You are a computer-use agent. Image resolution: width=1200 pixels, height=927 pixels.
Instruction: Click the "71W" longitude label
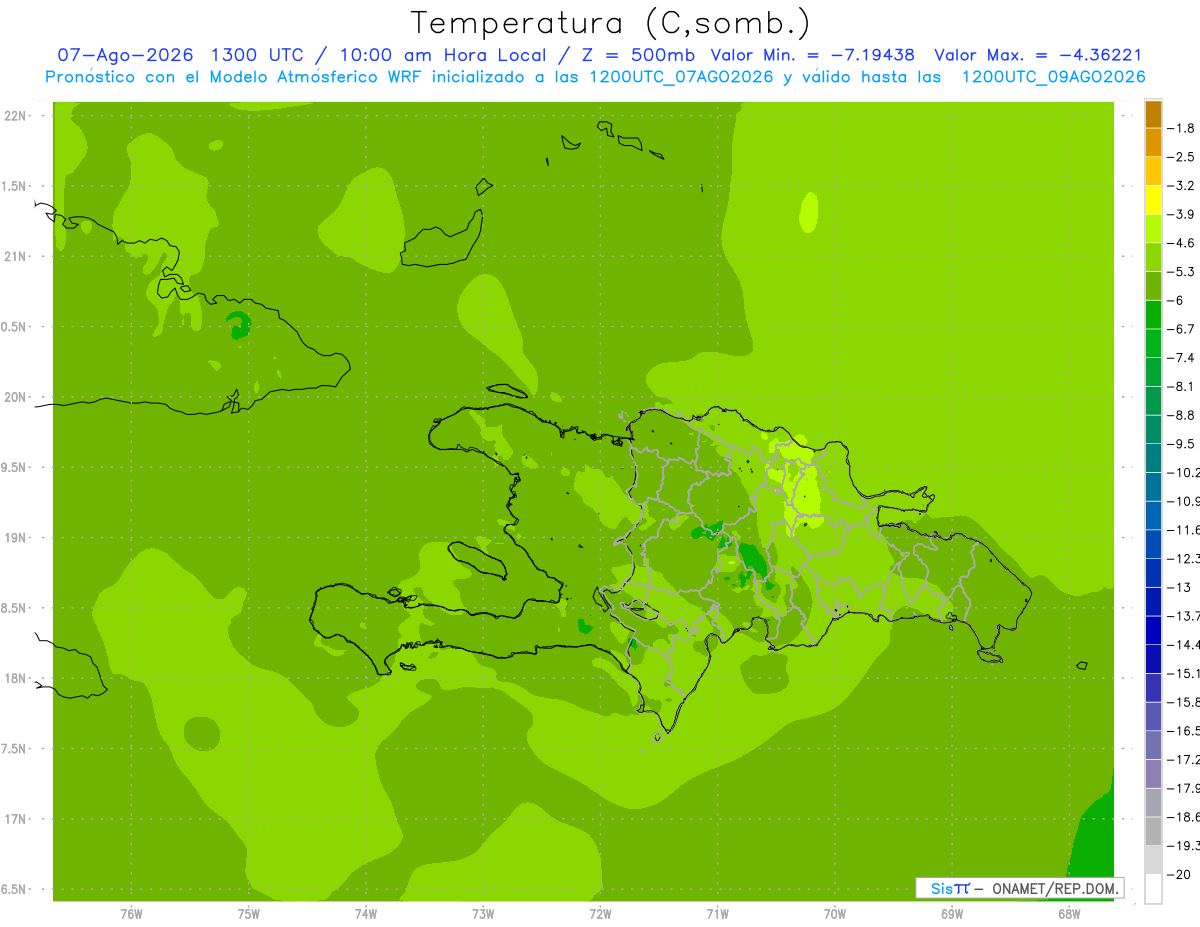click(x=717, y=914)
